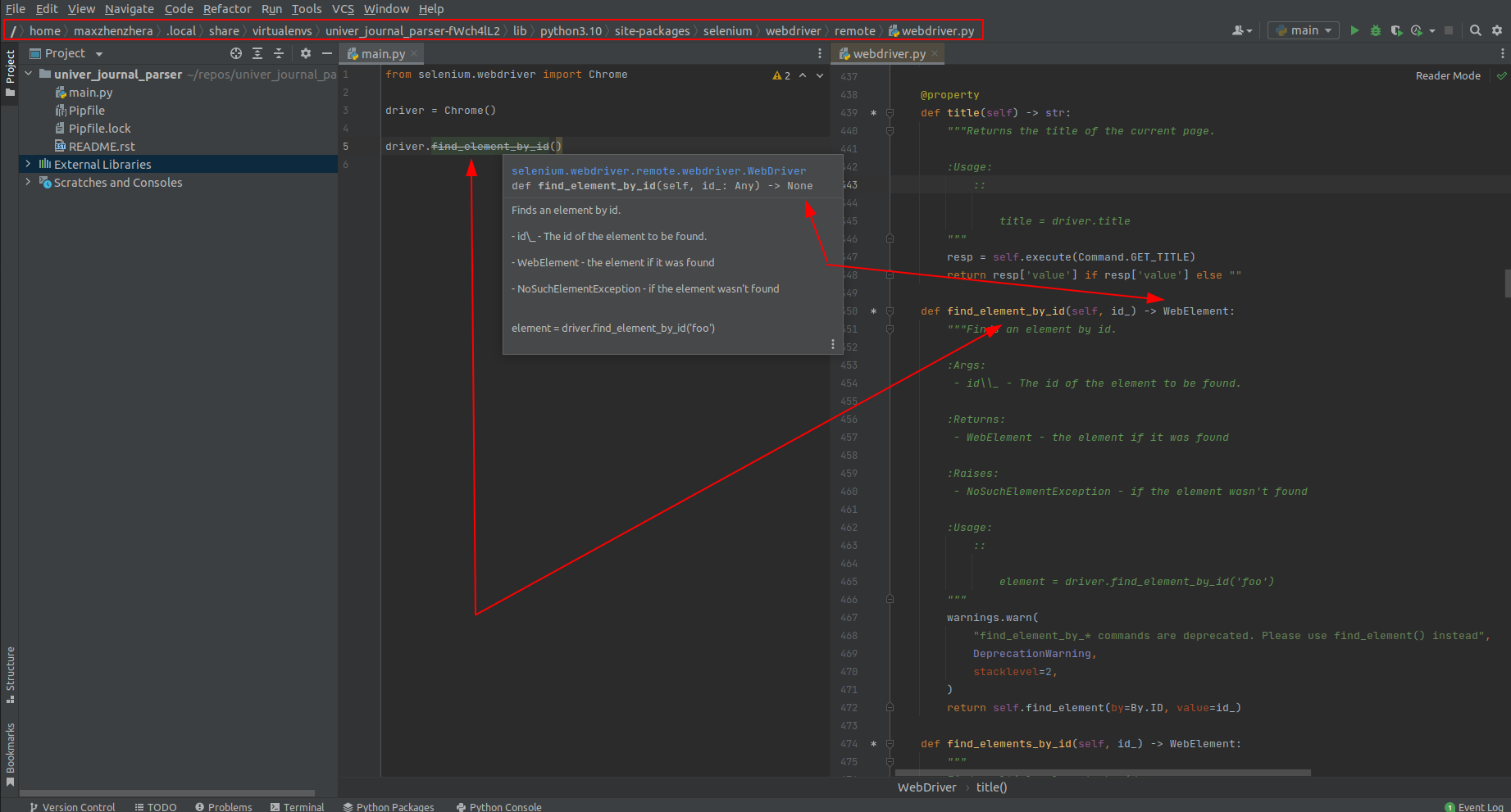The width and height of the screenshot is (1511, 812).
Task: Open TODO tool window
Action: 156,806
